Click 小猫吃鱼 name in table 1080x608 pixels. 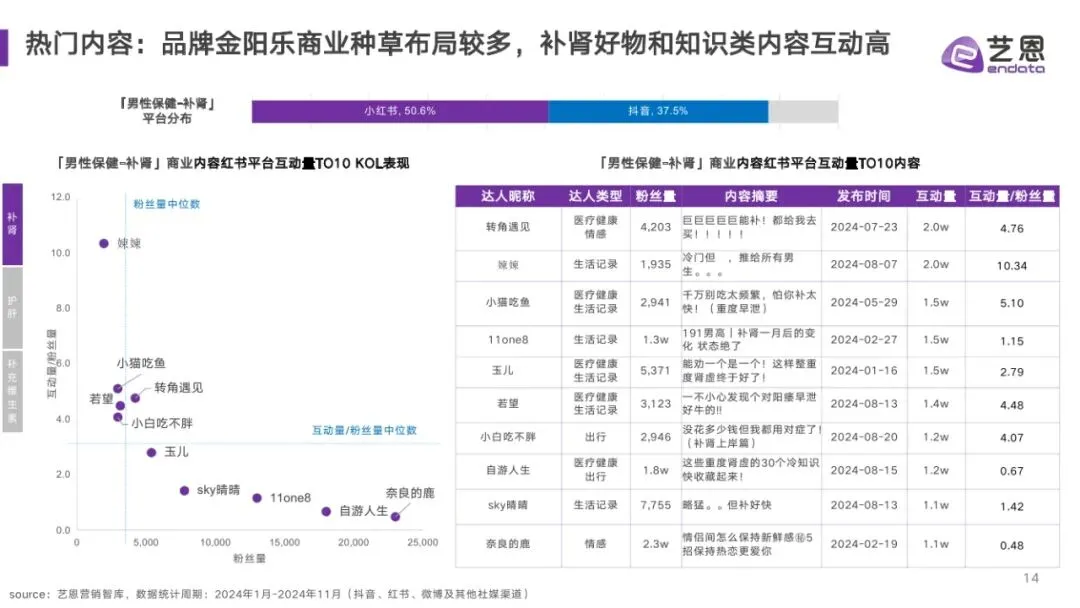coord(508,302)
